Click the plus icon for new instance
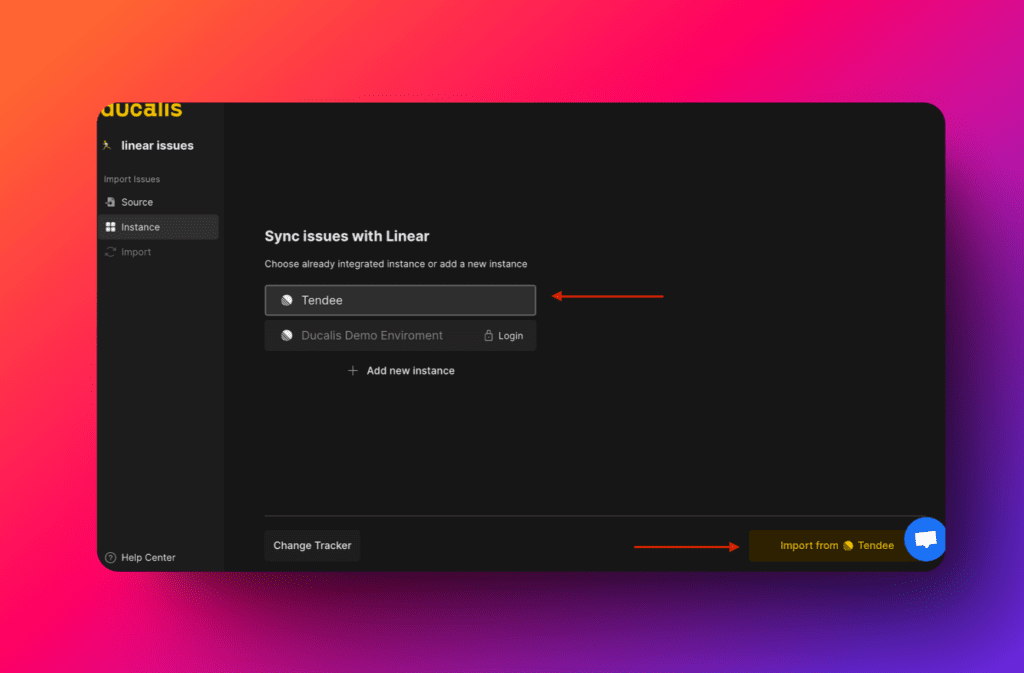Screen dimensions: 1024x673 (352, 371)
